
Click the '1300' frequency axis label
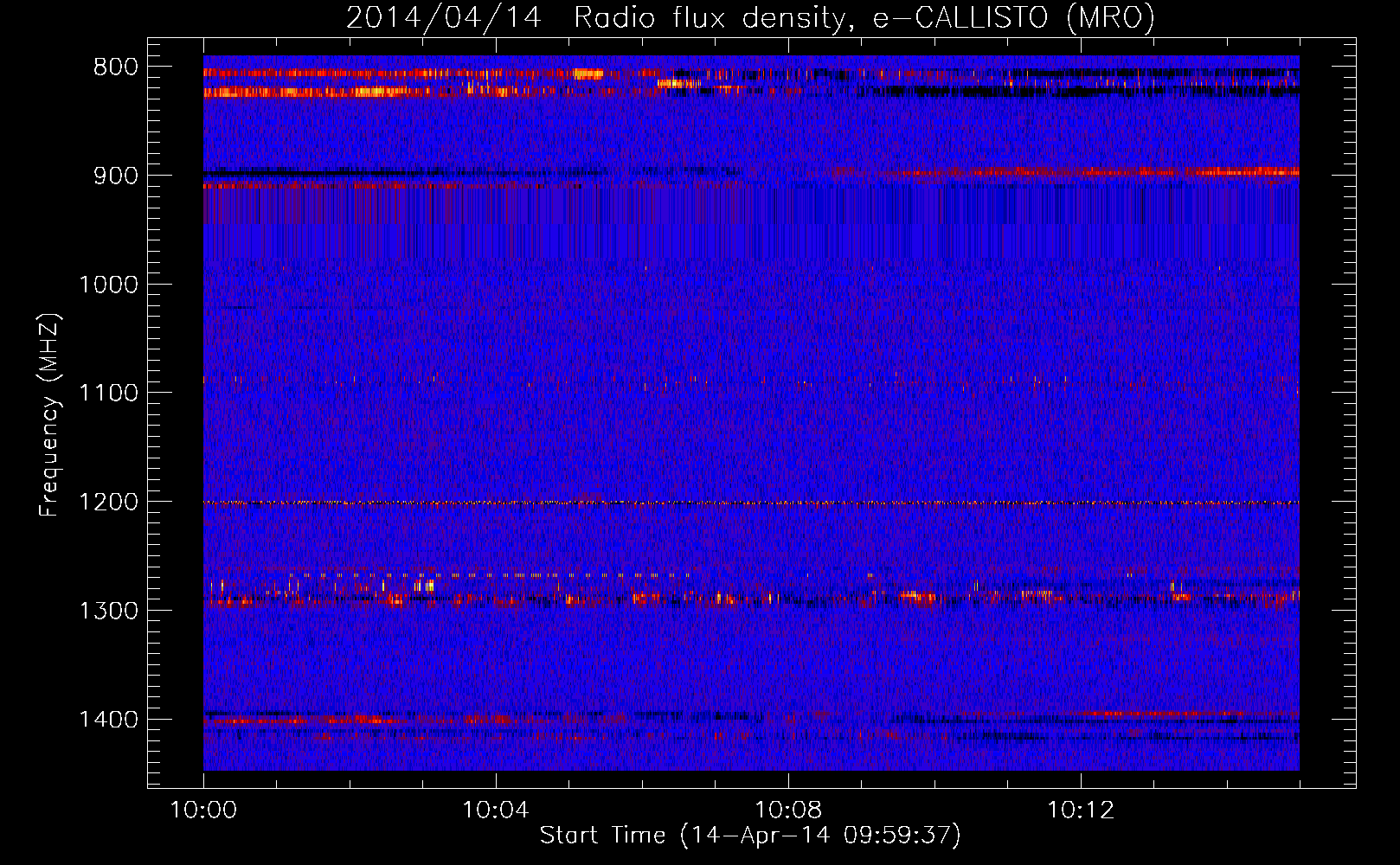pos(108,612)
